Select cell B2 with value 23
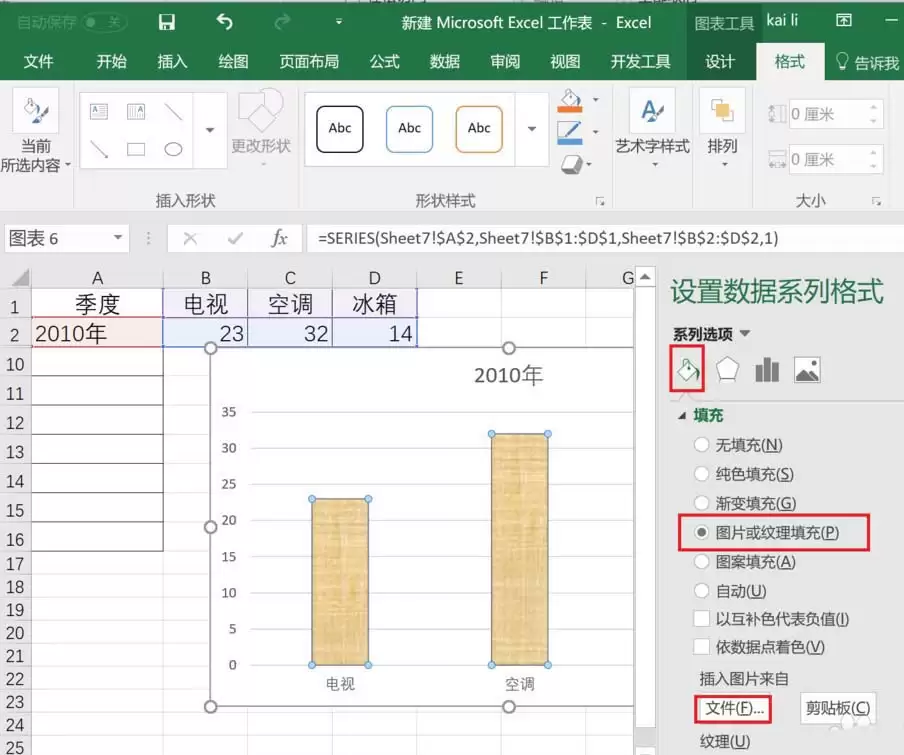The image size is (904, 755). point(205,333)
